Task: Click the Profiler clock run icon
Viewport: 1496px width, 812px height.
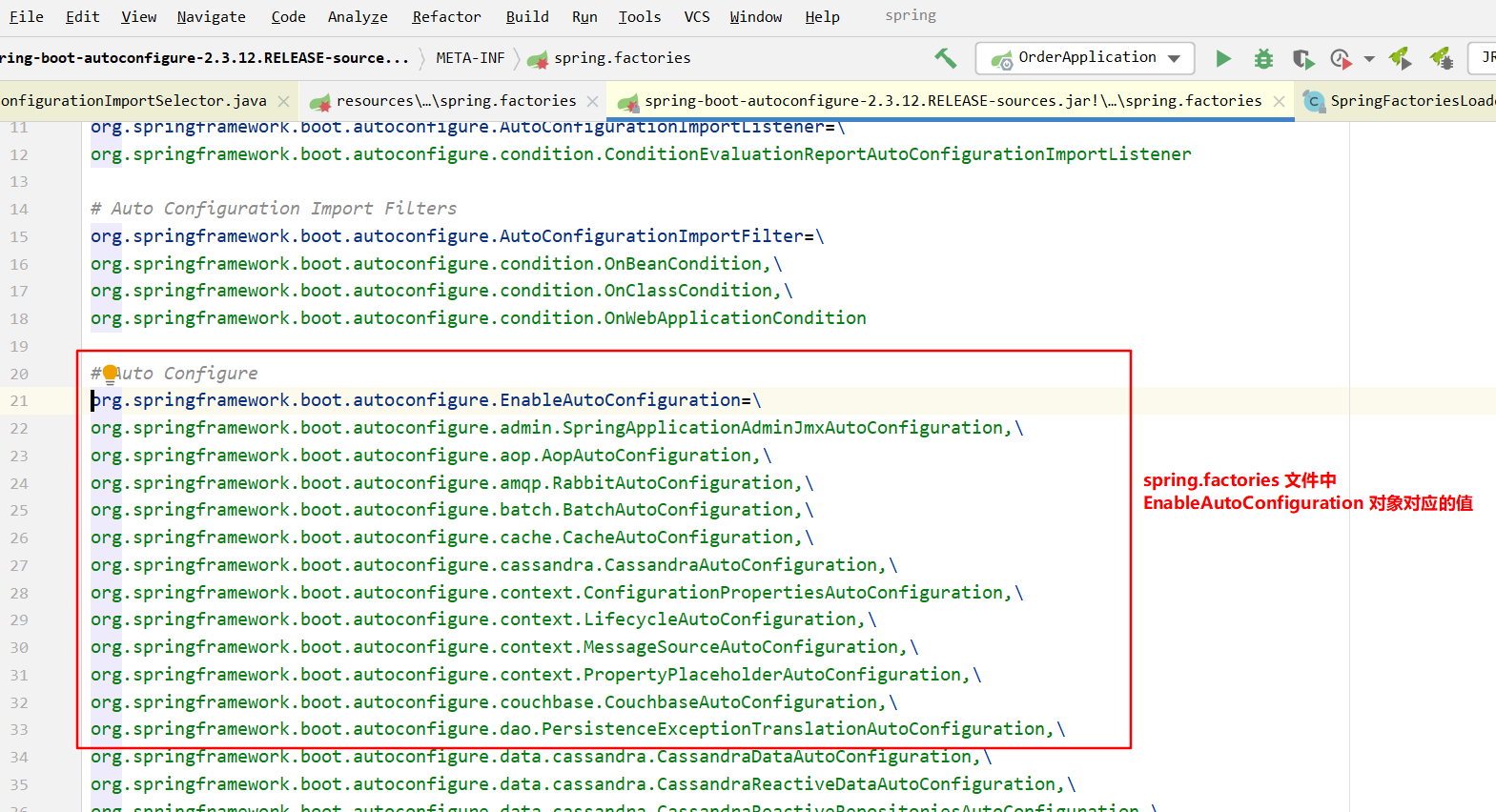Action: coord(1341,59)
